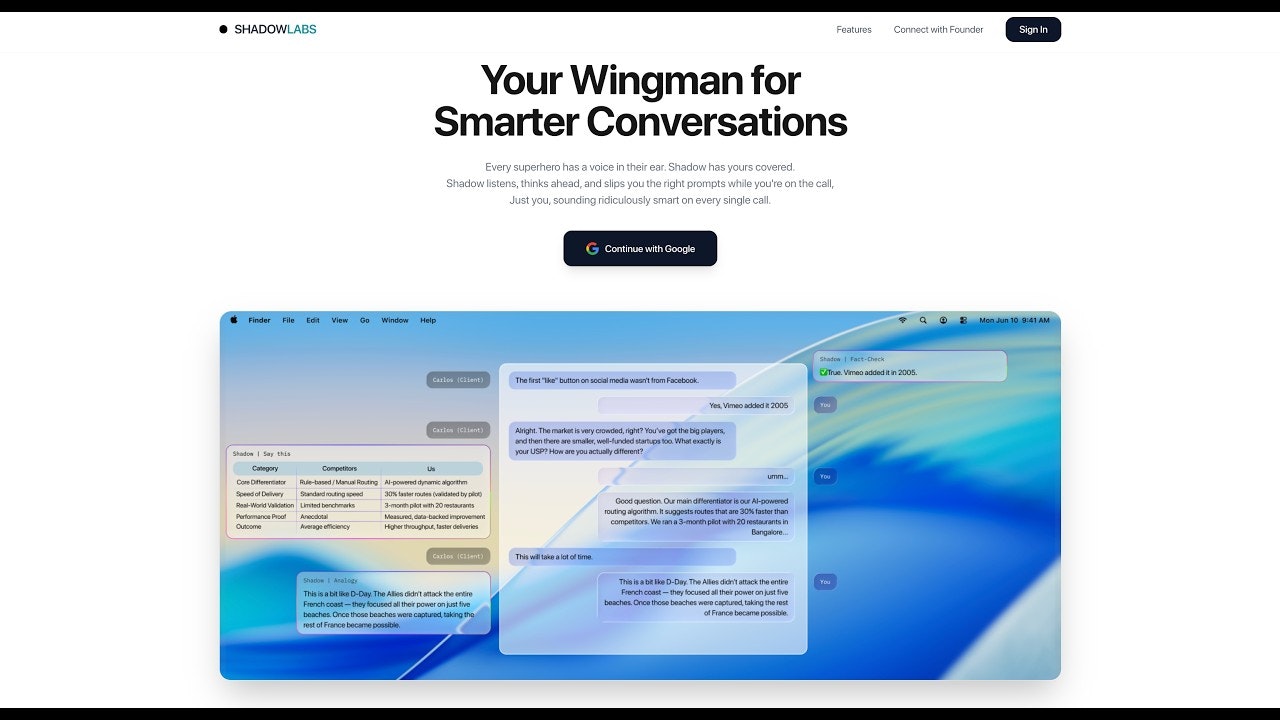Click the You tag next to 'umm...'
1280x720 pixels.
(825, 476)
